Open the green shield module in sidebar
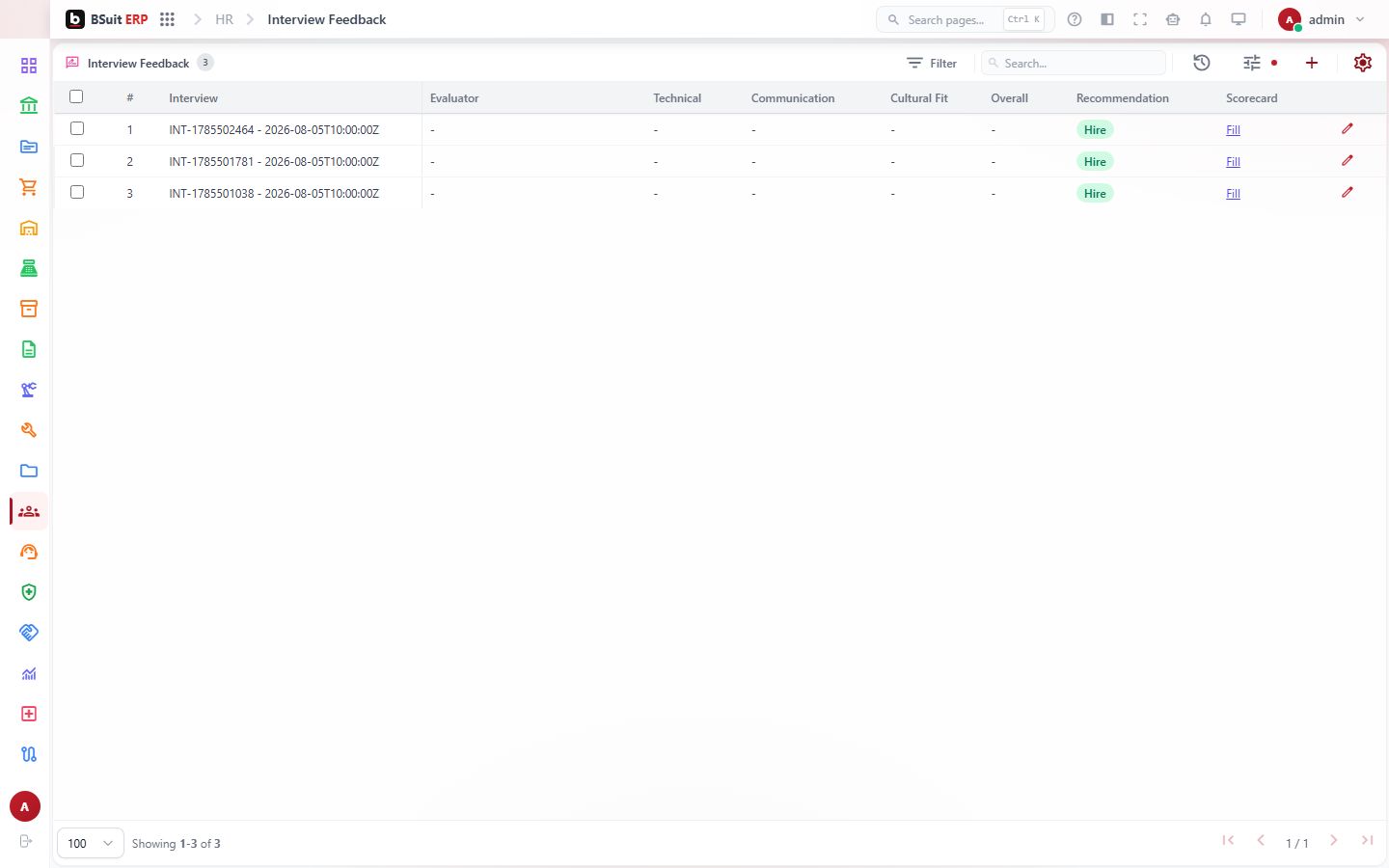 (x=29, y=592)
